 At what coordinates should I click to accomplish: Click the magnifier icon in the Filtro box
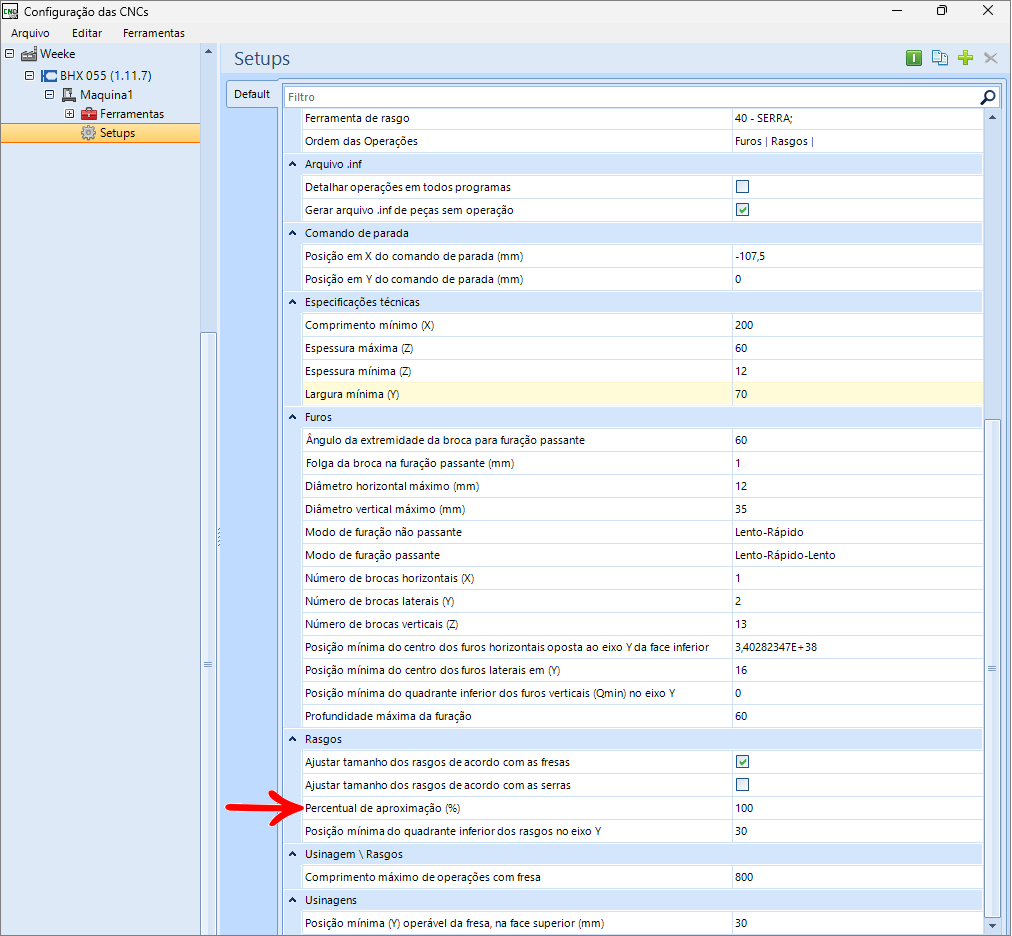988,97
